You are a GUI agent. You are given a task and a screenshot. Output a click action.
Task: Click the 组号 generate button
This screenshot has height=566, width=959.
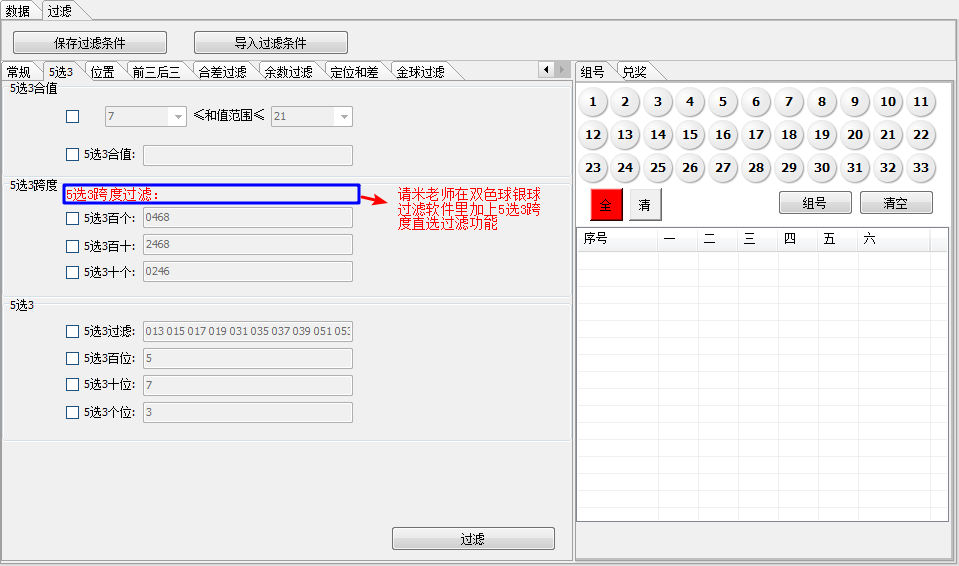(x=815, y=203)
